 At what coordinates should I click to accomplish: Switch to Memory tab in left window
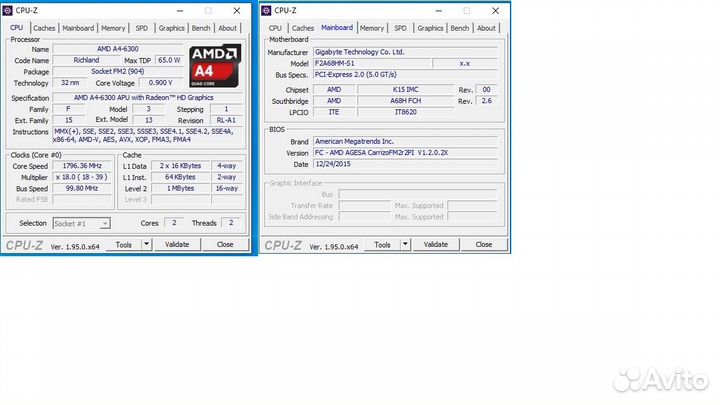tap(113, 28)
